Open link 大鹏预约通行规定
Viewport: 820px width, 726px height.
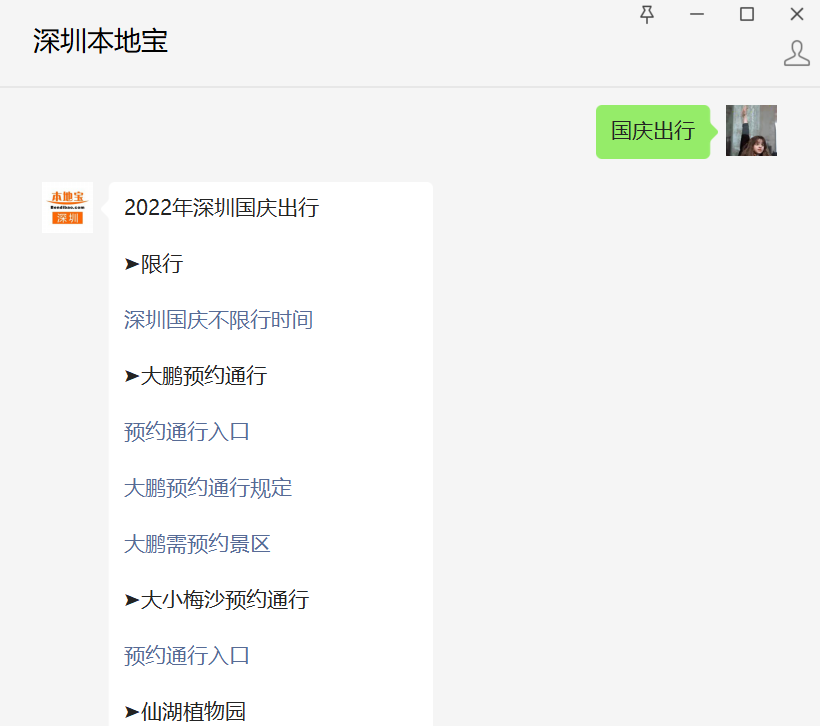coord(208,488)
